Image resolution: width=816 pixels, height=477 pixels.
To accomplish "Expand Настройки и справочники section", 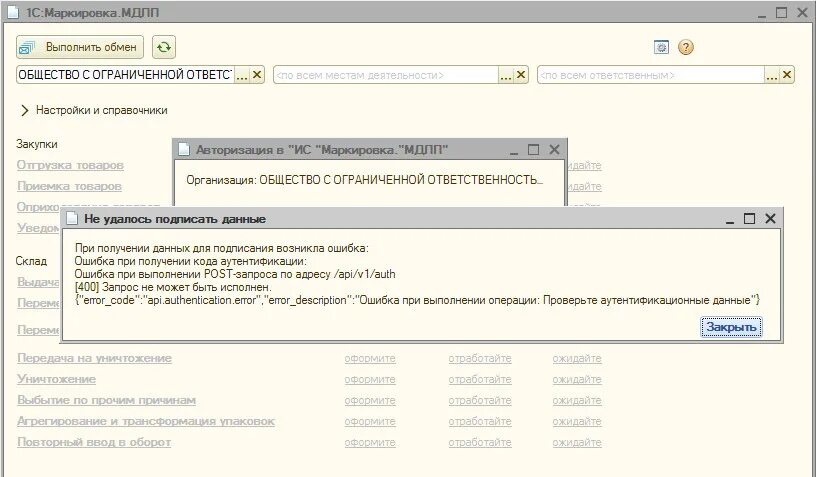I will tap(94, 110).
